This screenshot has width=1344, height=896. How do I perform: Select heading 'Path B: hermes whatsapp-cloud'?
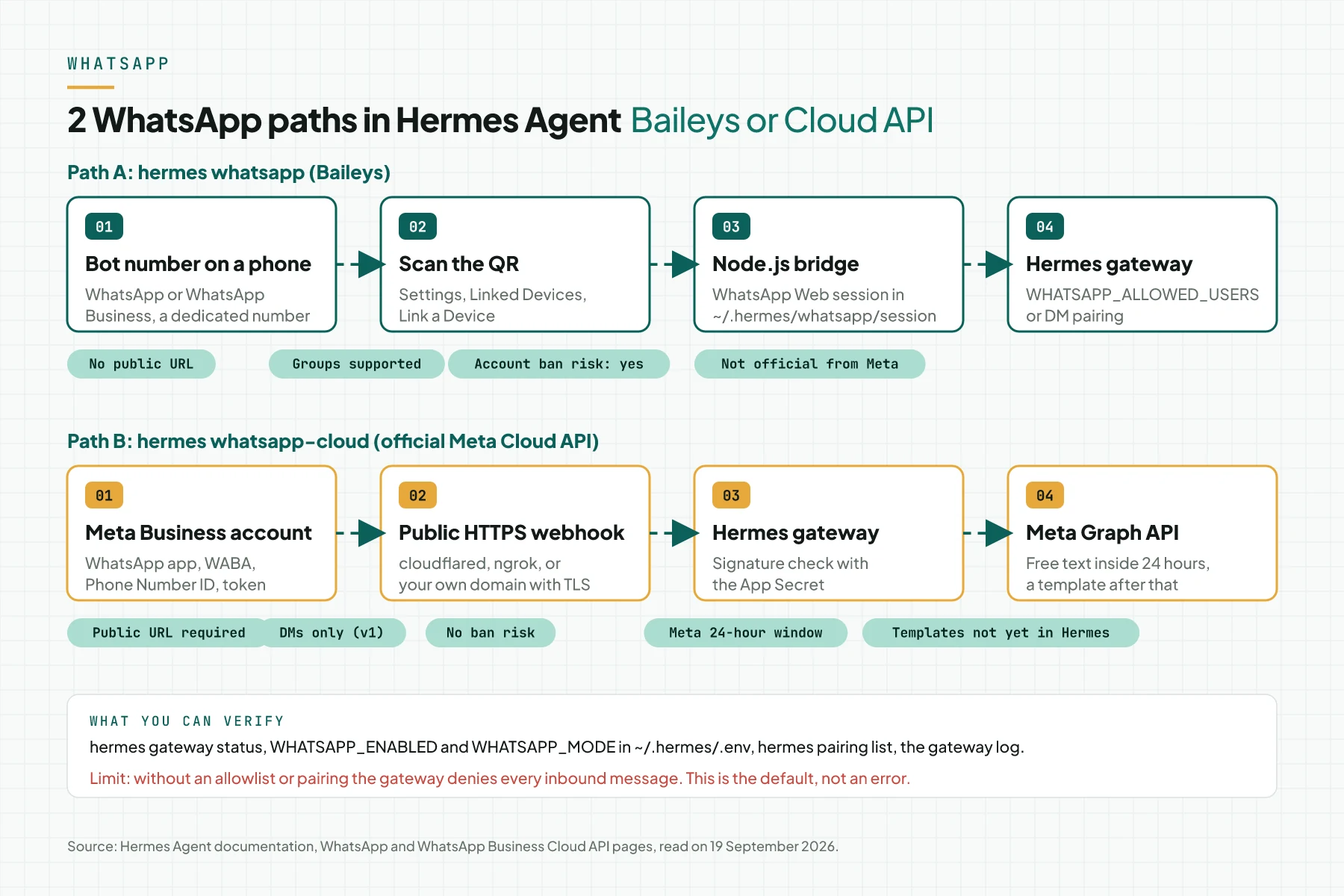tap(333, 441)
